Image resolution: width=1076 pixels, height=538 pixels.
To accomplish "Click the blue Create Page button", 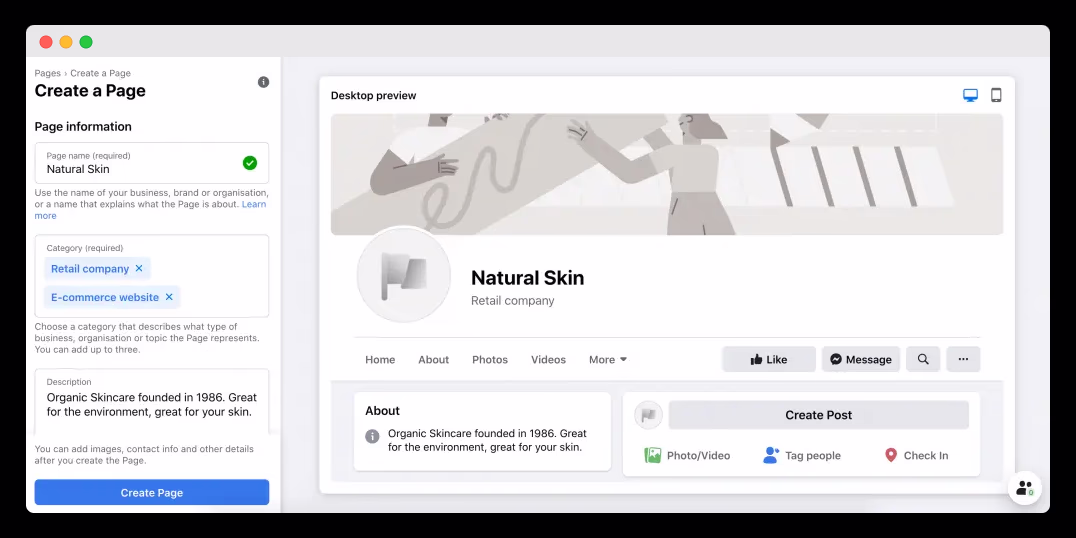I will click(x=152, y=493).
